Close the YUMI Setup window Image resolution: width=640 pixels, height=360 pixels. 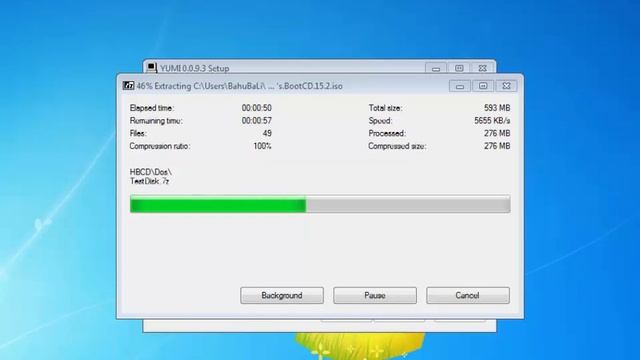482,68
